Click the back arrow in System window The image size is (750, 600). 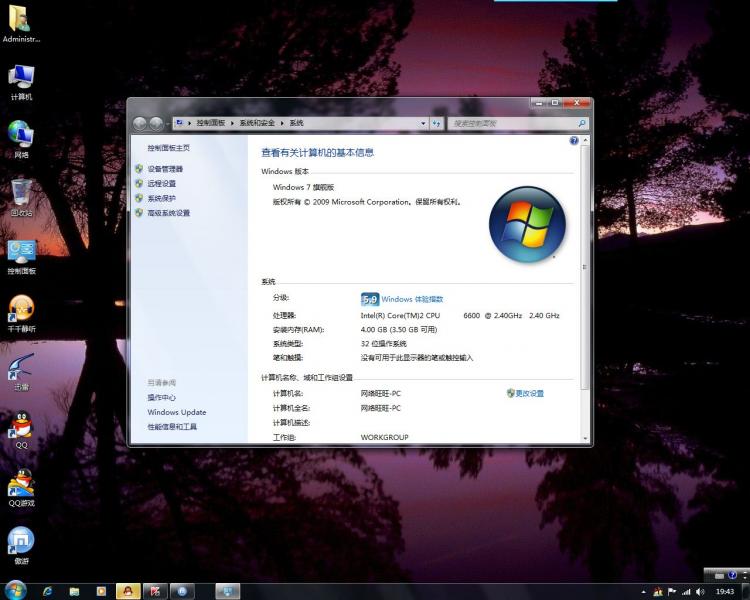click(x=140, y=123)
